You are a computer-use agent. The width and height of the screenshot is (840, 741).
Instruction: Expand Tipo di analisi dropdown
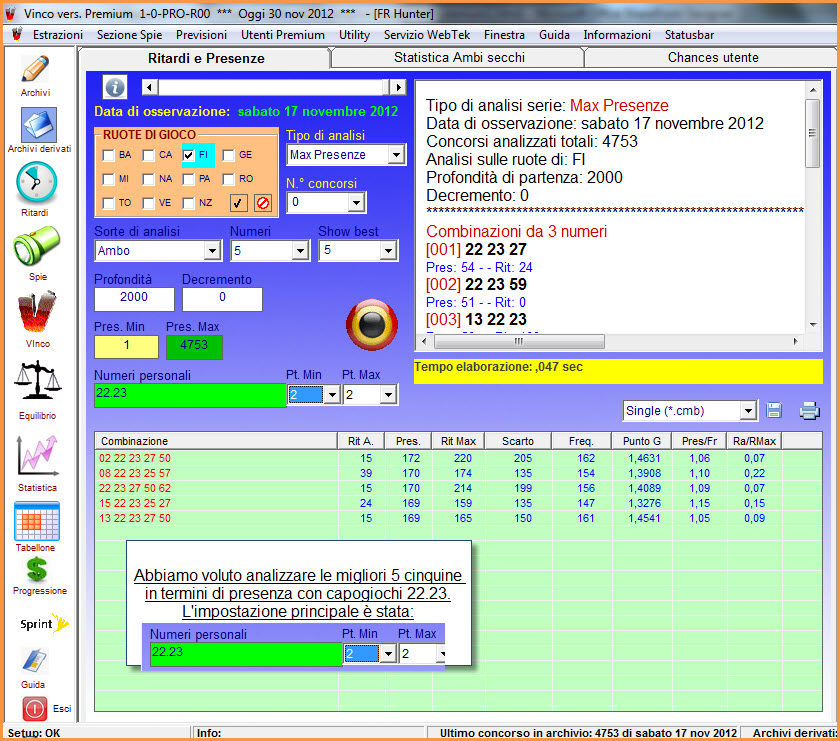coord(396,155)
